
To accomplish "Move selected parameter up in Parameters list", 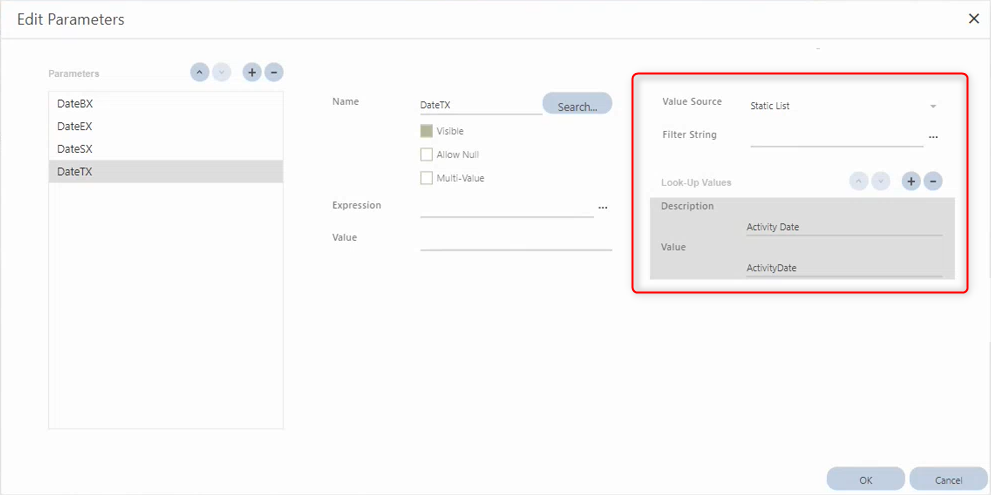I will pos(199,73).
